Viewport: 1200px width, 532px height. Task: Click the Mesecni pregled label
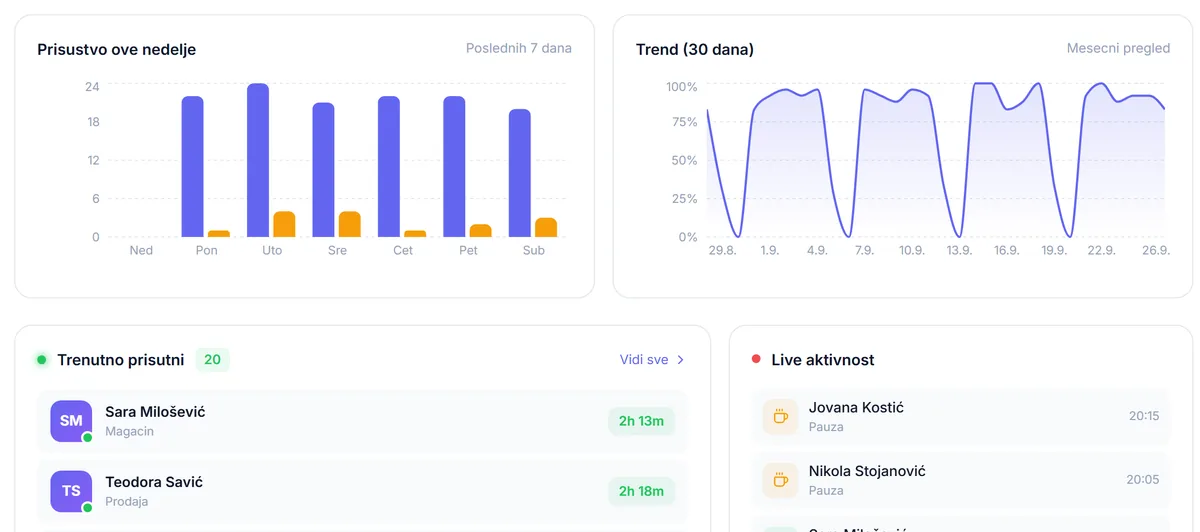(x=1118, y=48)
